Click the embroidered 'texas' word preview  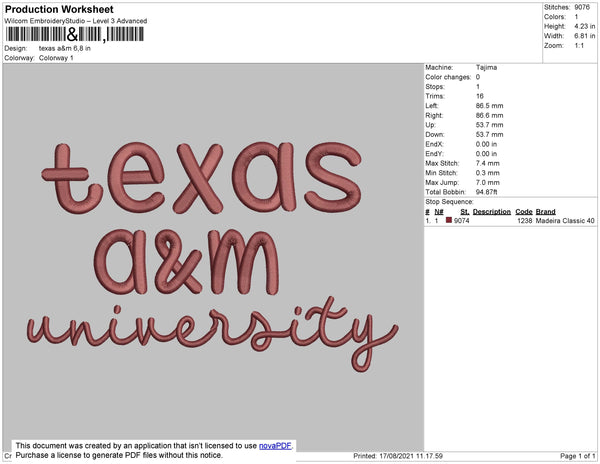(x=202, y=177)
